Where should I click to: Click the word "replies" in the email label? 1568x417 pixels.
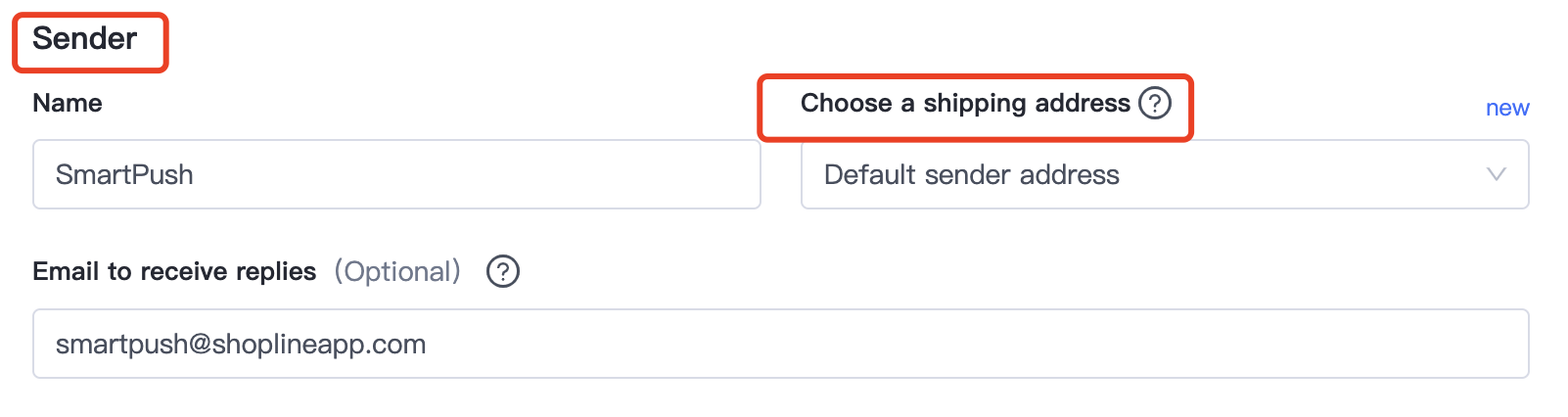[x=277, y=271]
